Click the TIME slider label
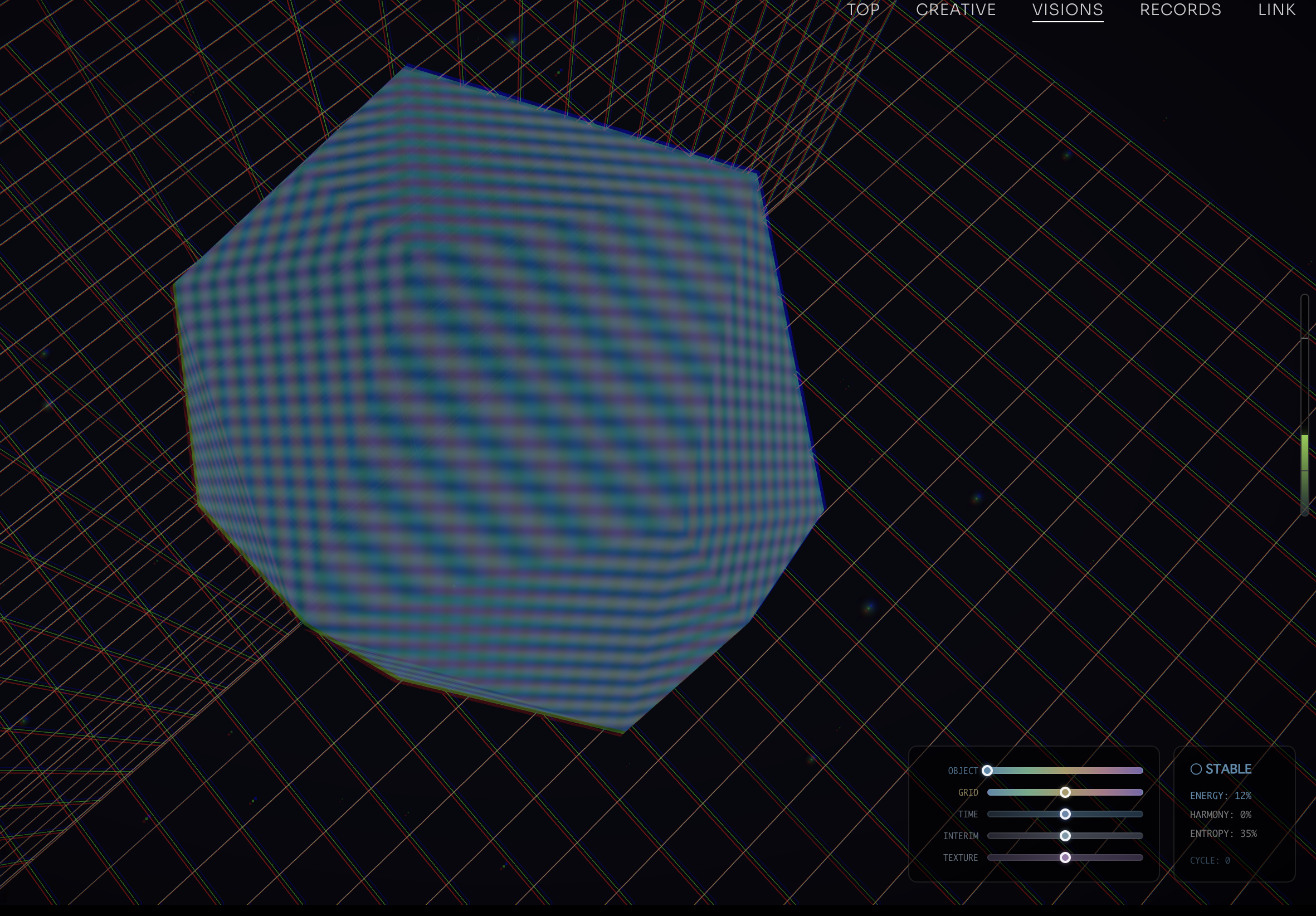 click(968, 815)
